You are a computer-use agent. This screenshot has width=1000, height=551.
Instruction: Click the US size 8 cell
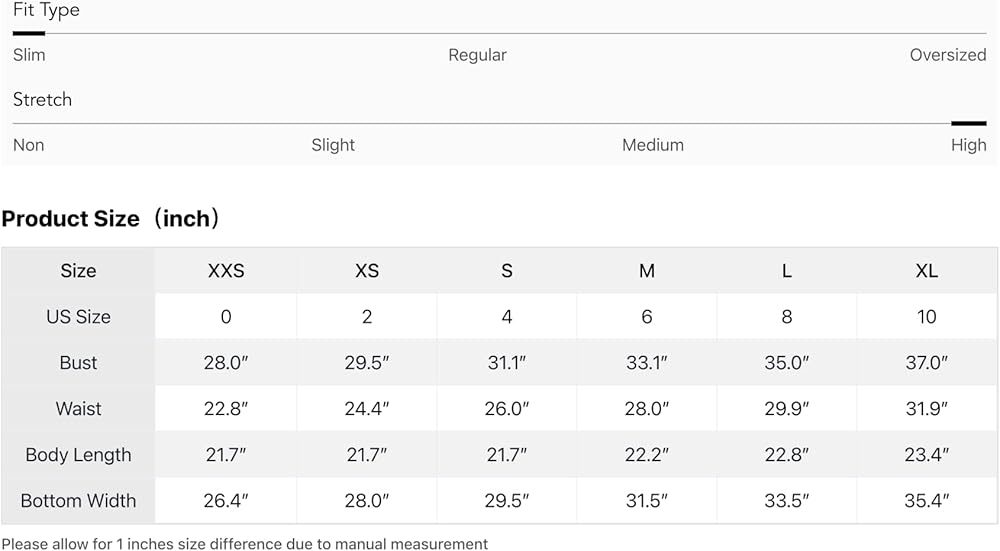click(x=787, y=317)
